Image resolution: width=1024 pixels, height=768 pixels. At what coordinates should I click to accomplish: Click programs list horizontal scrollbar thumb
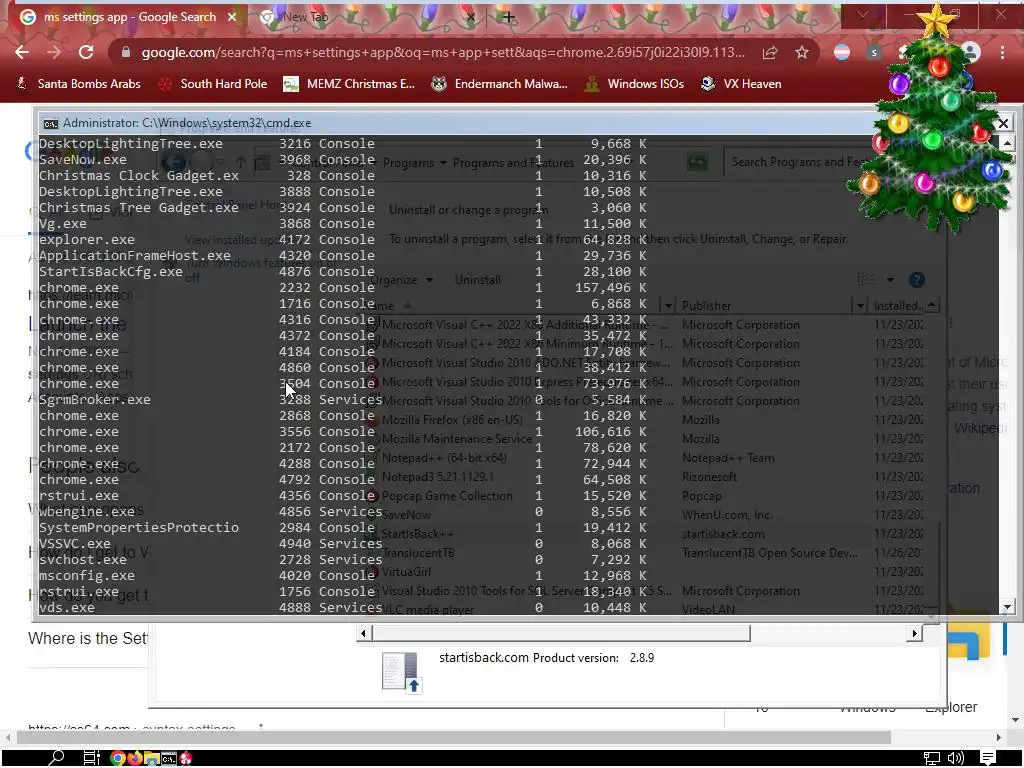(x=562, y=633)
